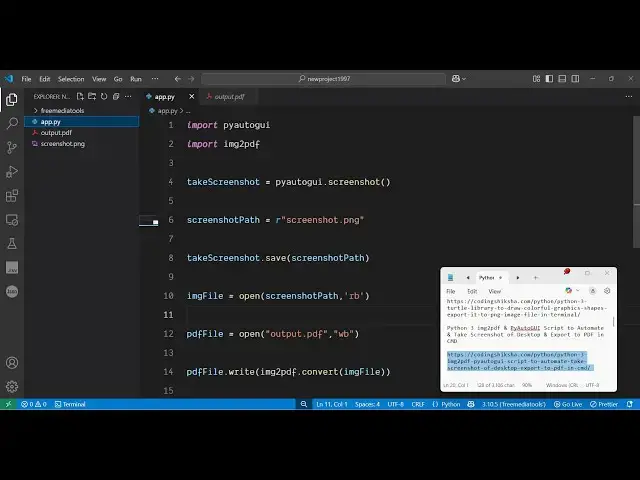The width and height of the screenshot is (640, 480).
Task: Open the Copilot chat icon in title bar
Action: (x=456, y=78)
